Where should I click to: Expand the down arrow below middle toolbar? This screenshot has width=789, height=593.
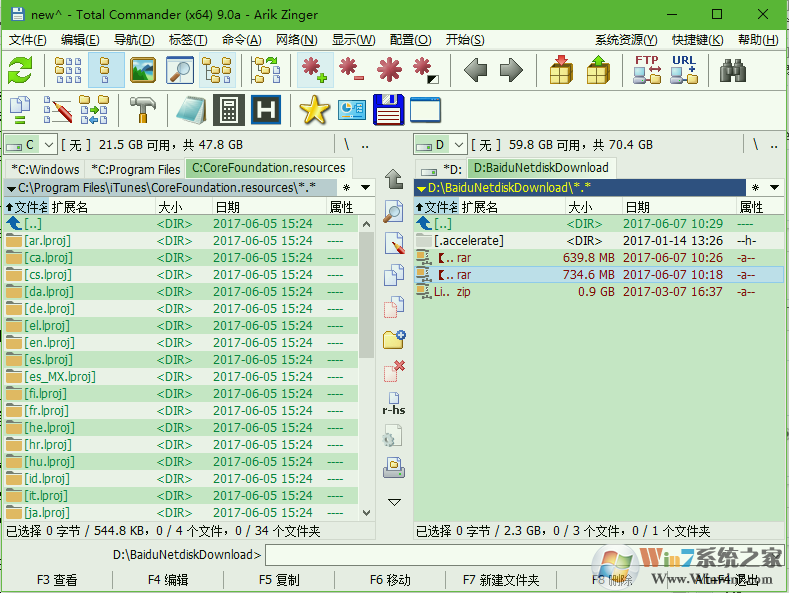tap(394, 501)
